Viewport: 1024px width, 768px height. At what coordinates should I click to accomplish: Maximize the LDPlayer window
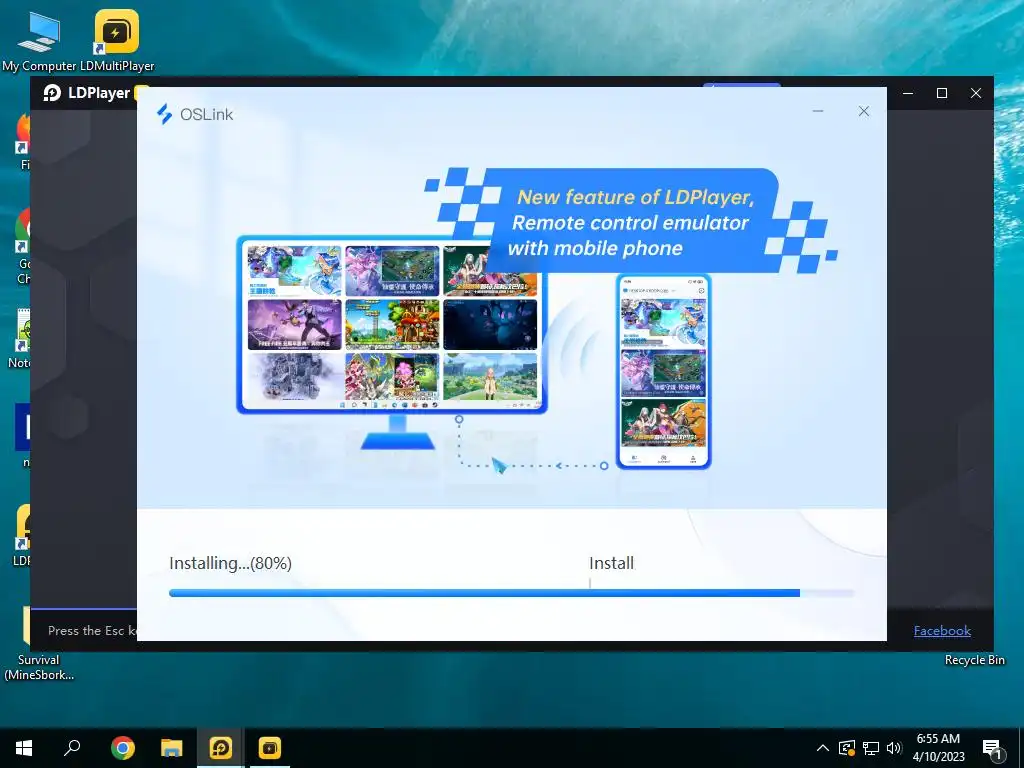942,93
